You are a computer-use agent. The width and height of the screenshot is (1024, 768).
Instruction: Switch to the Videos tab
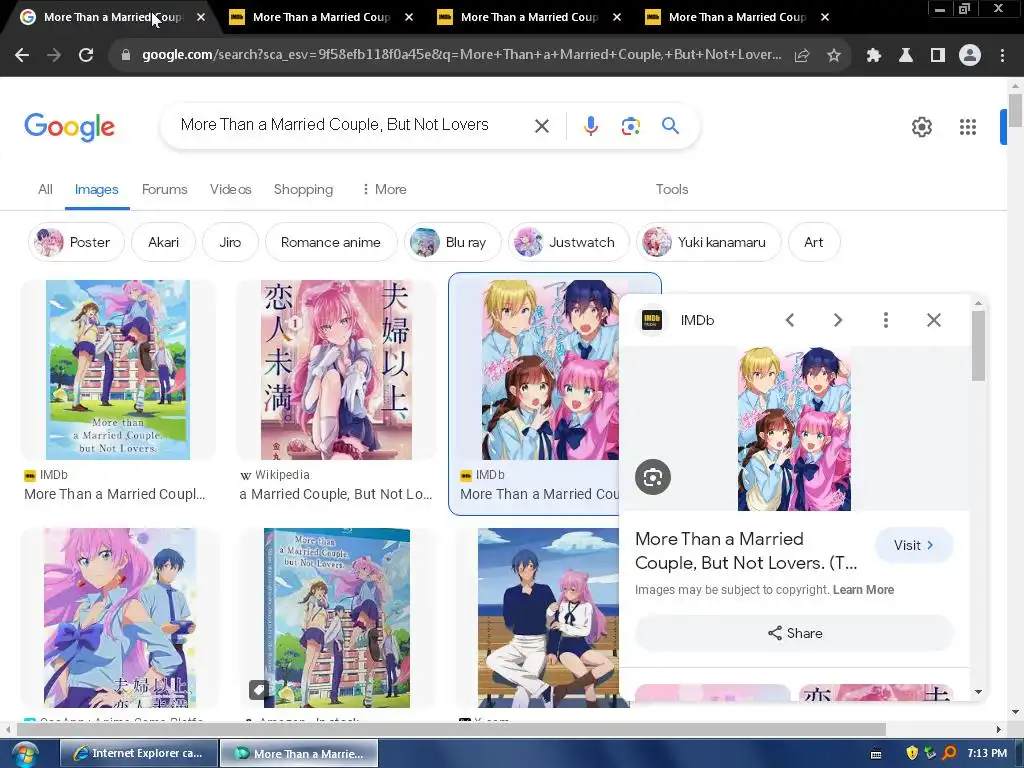tap(231, 189)
